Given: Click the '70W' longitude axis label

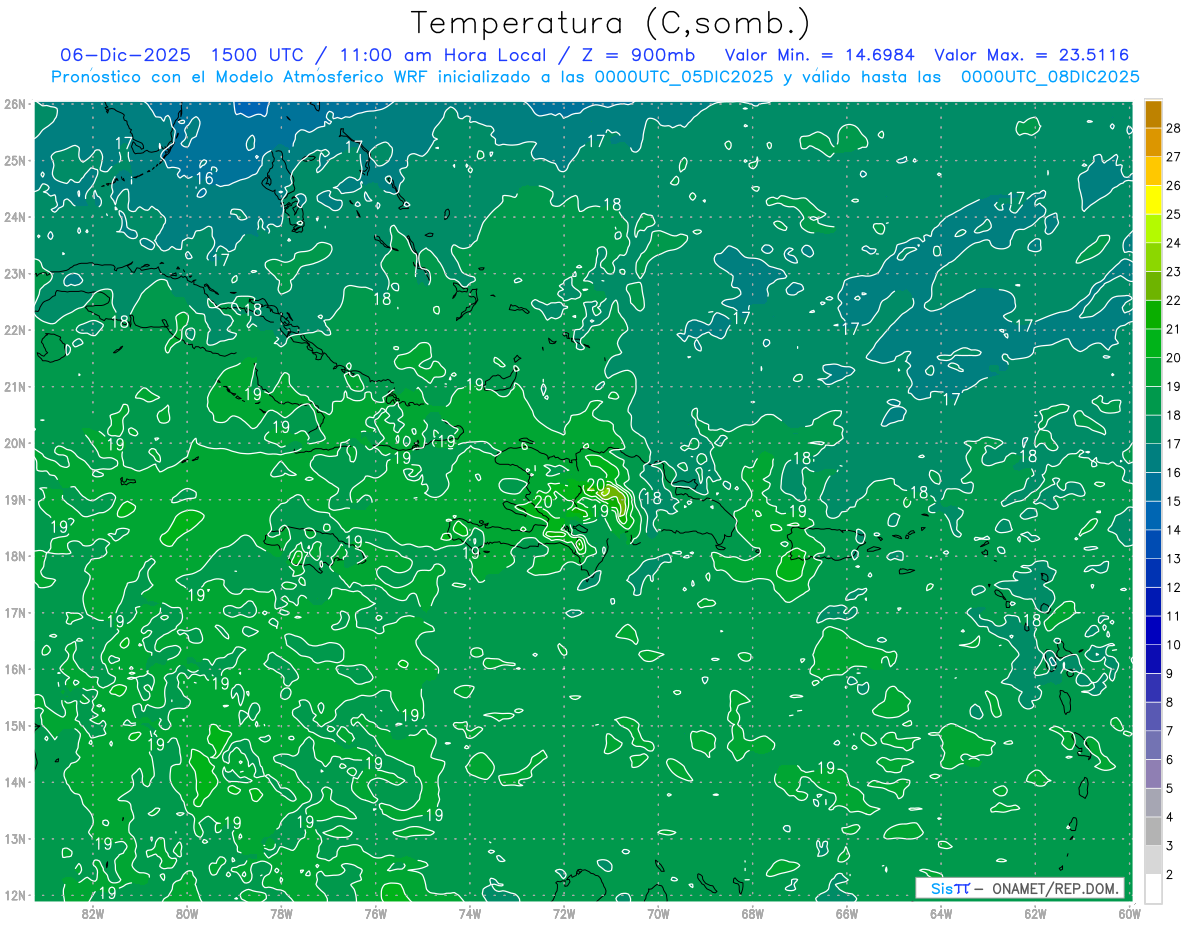Looking at the screenshot, I should 658,913.
